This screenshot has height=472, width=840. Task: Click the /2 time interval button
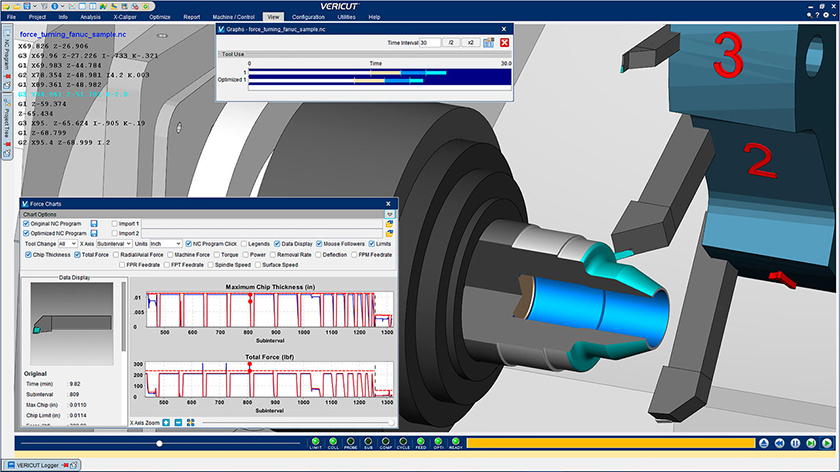[452, 42]
